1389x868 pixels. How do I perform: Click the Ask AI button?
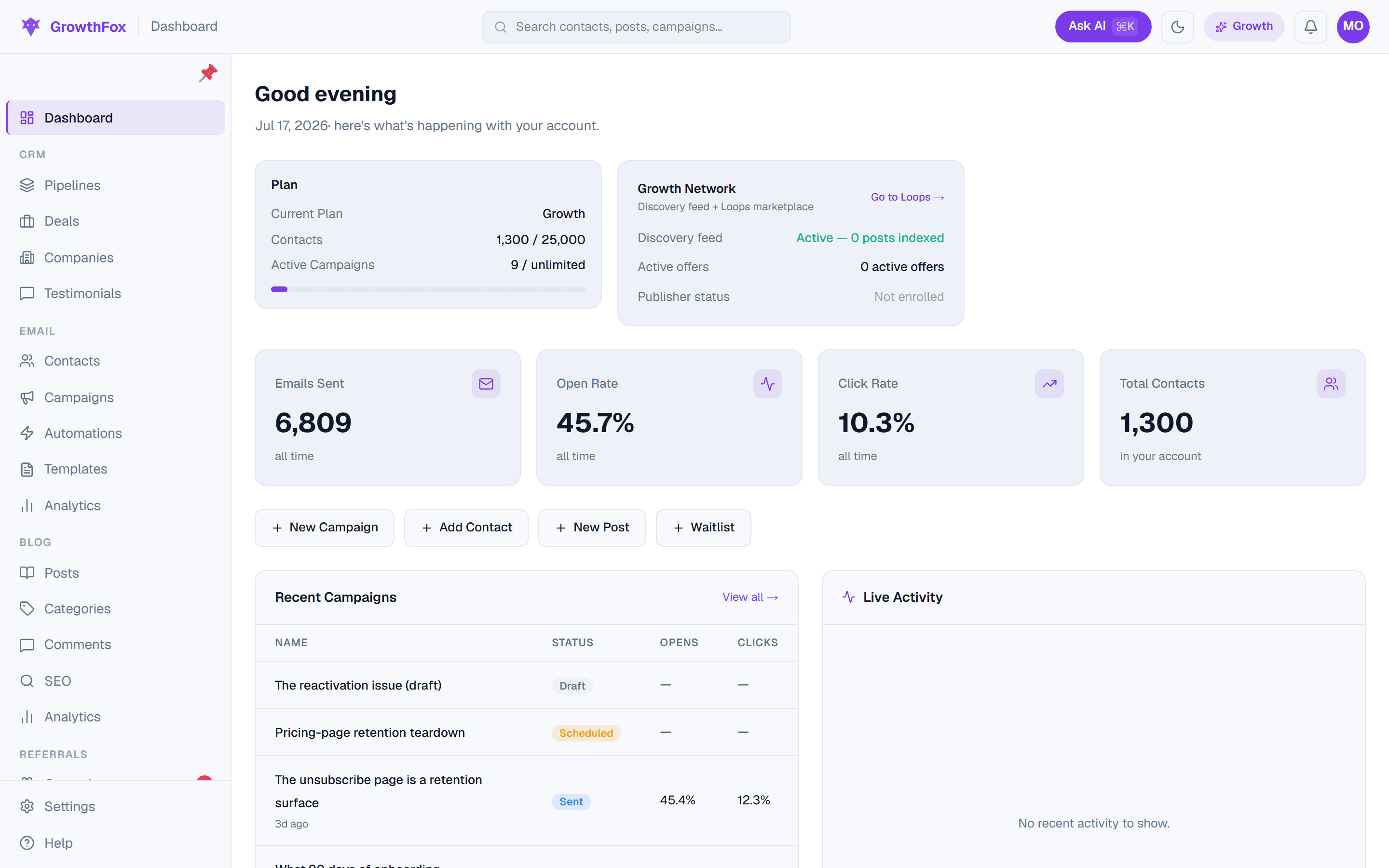click(1103, 27)
